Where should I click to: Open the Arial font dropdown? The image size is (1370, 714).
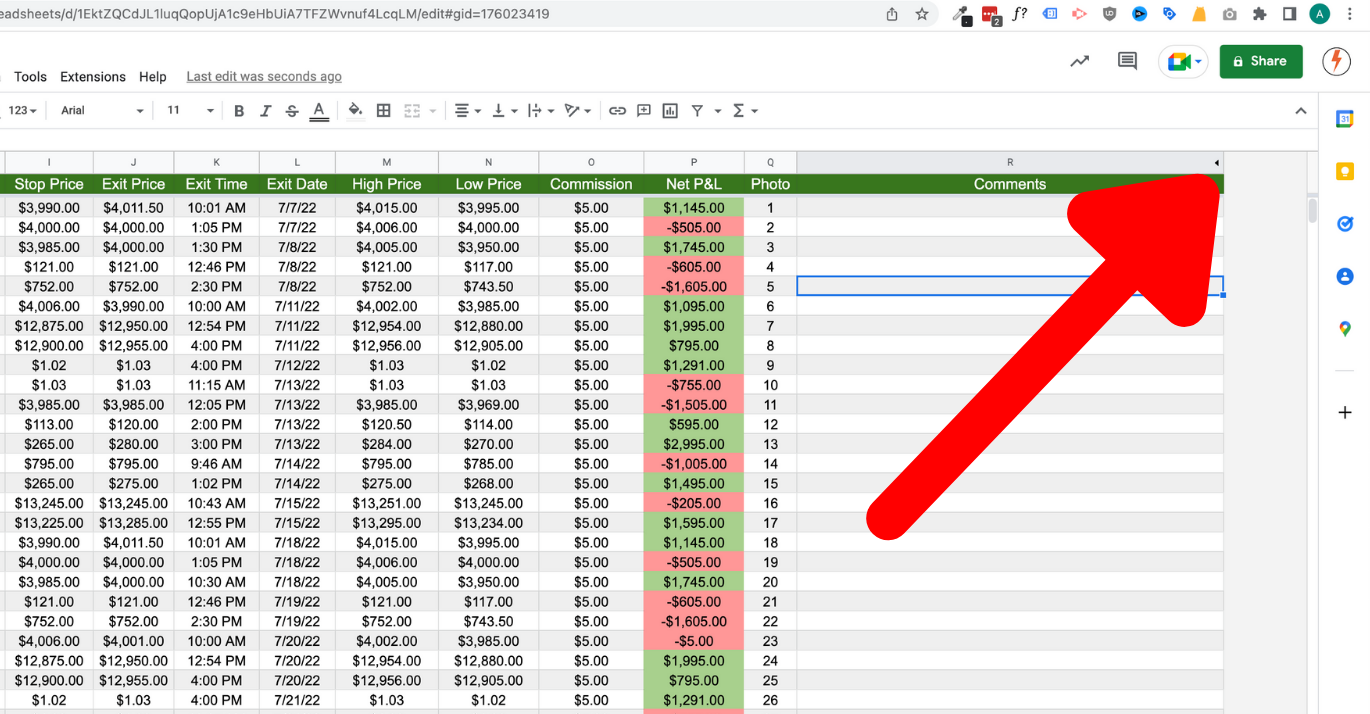pos(101,111)
